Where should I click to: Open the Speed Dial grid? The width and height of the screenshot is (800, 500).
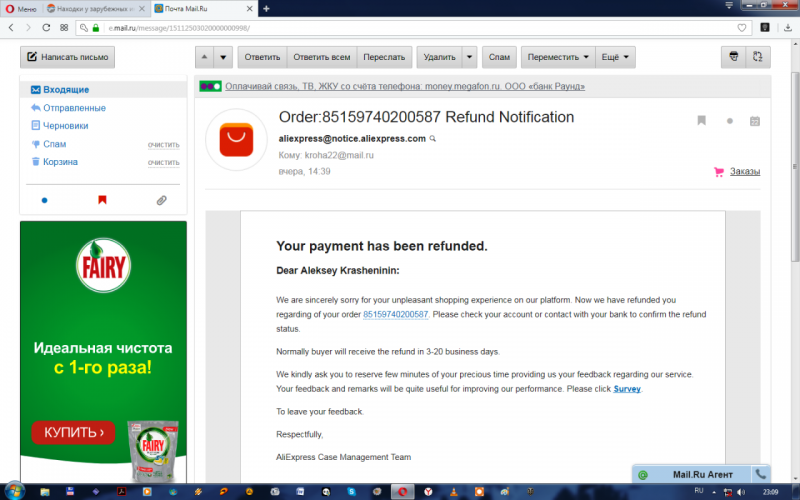pos(64,28)
